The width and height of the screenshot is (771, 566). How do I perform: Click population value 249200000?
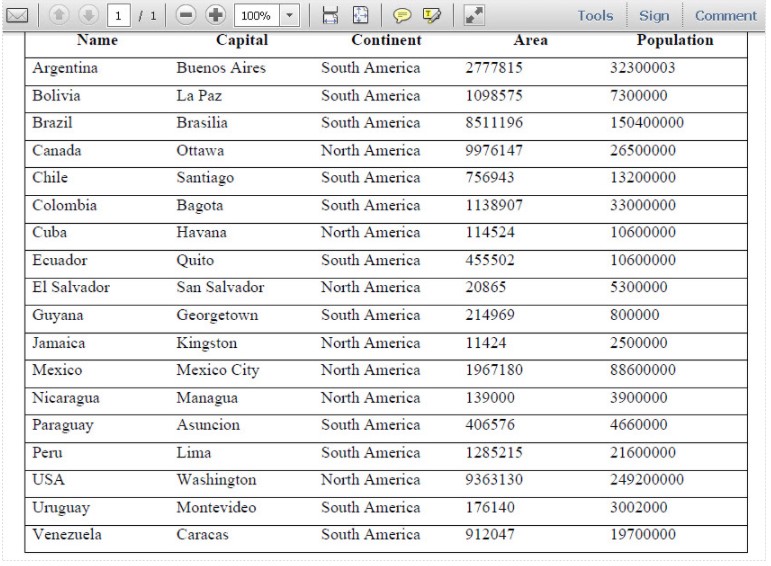(647, 479)
